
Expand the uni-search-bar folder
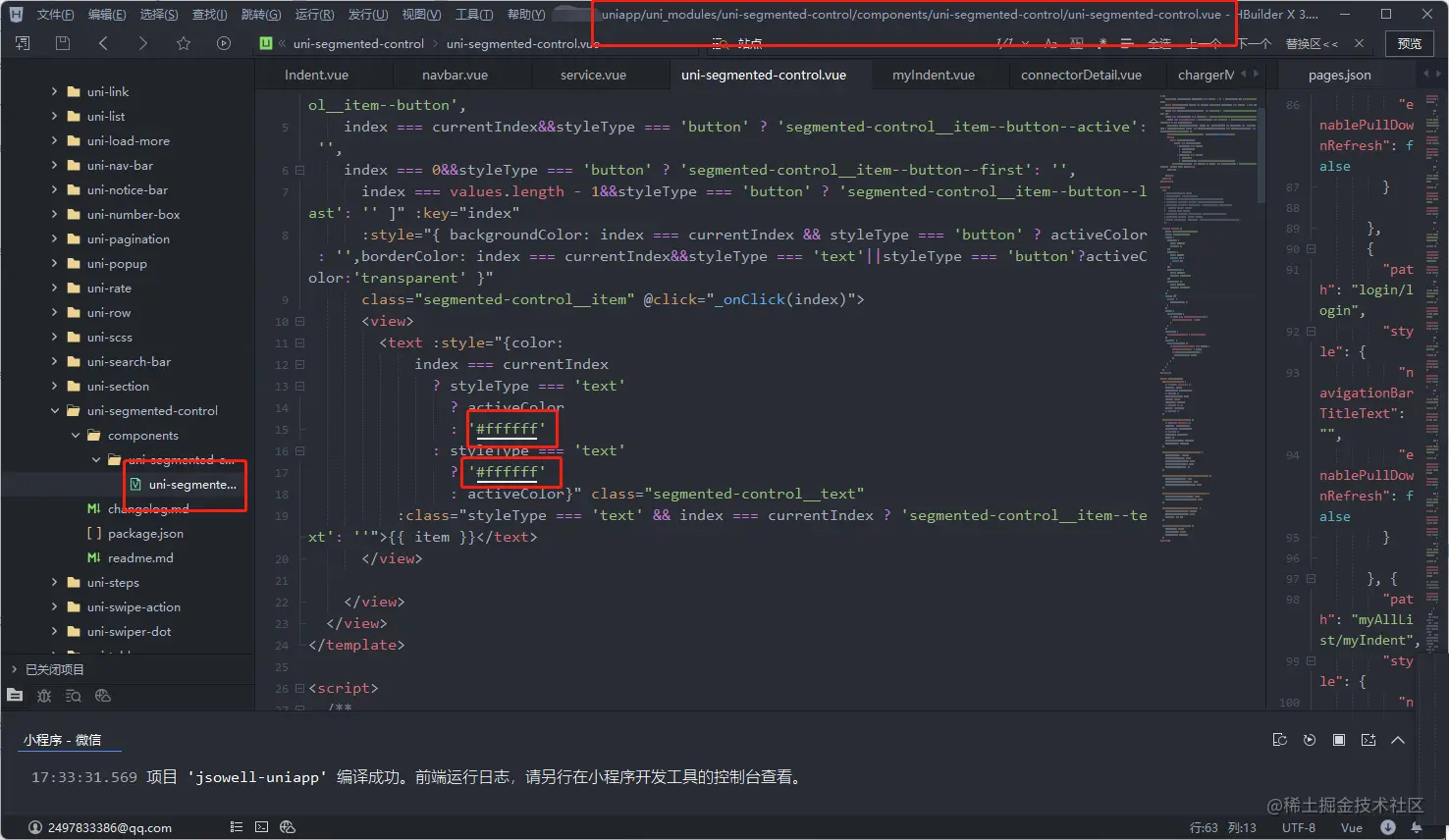click(54, 361)
